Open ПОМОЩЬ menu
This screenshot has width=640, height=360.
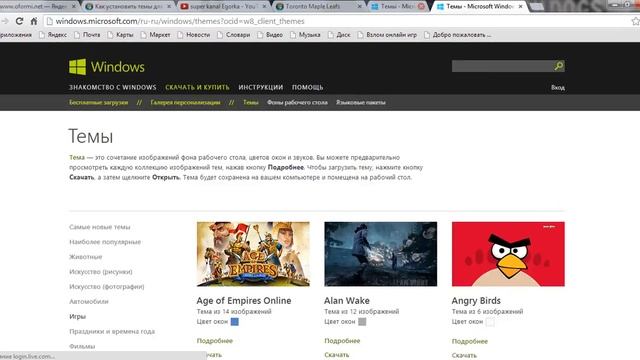[x=307, y=87]
